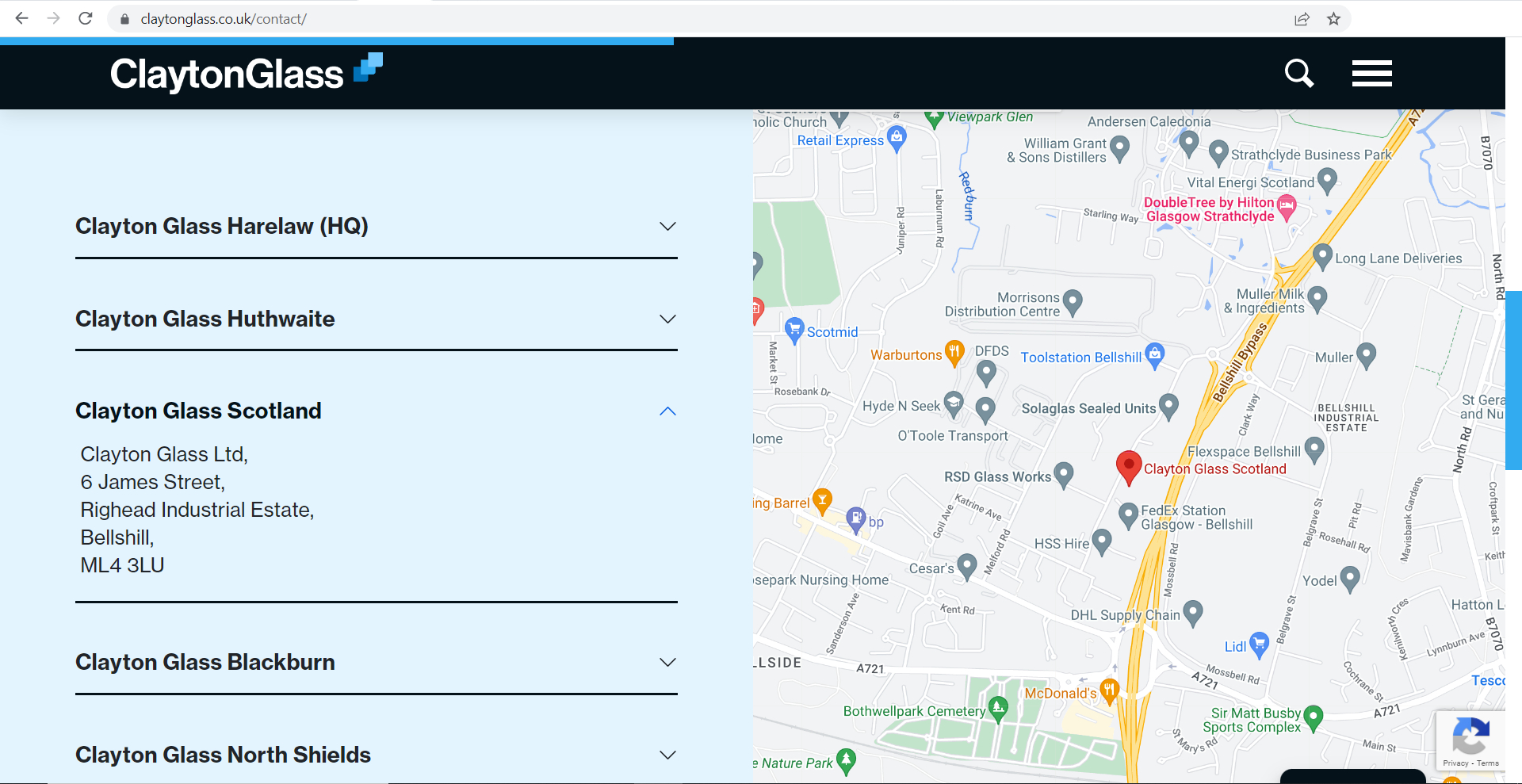
Task: Click the browser back arrow
Action: coord(21,18)
